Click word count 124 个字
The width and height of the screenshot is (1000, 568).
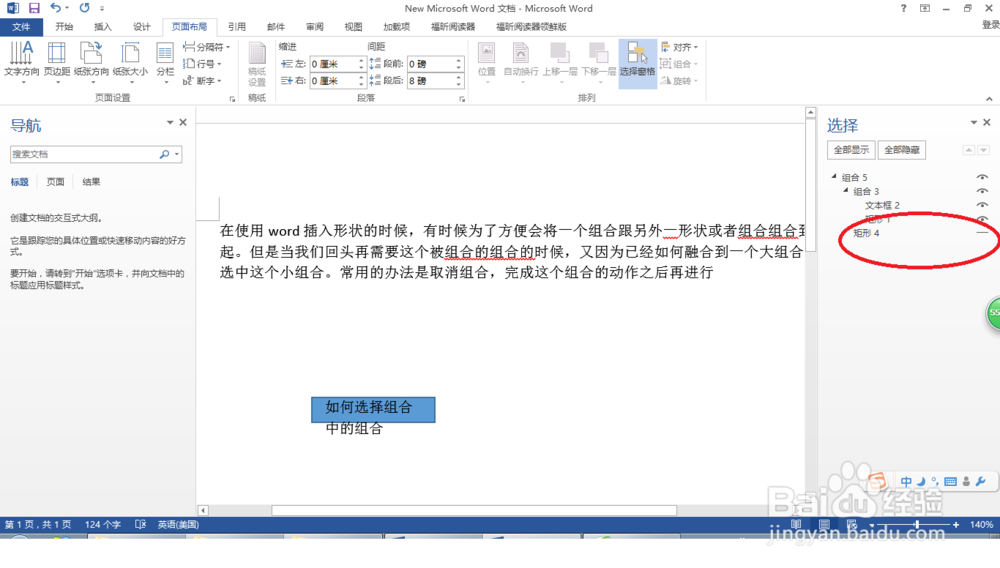(x=103, y=525)
